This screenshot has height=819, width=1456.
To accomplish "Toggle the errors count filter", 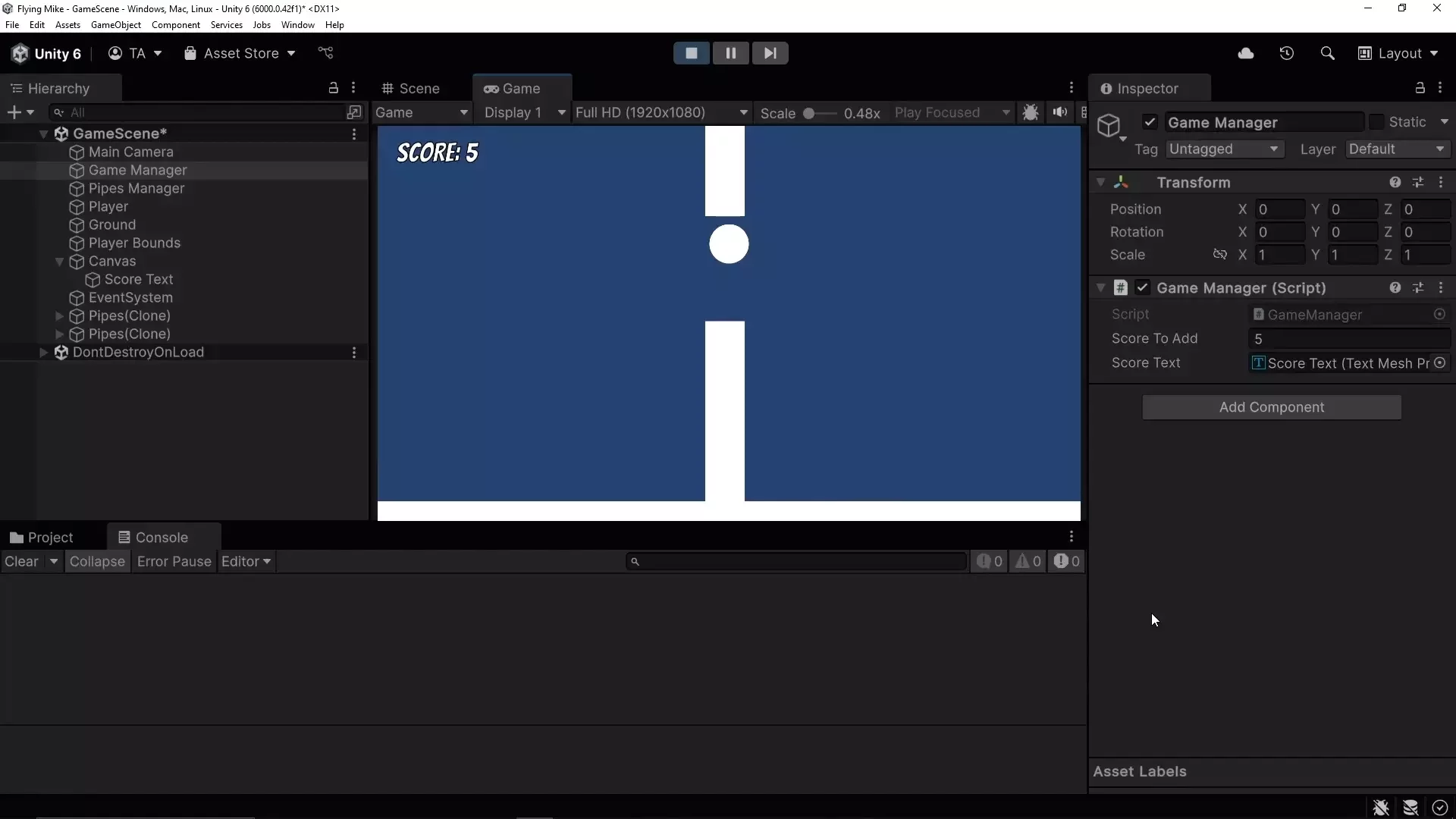I will 1067,561.
